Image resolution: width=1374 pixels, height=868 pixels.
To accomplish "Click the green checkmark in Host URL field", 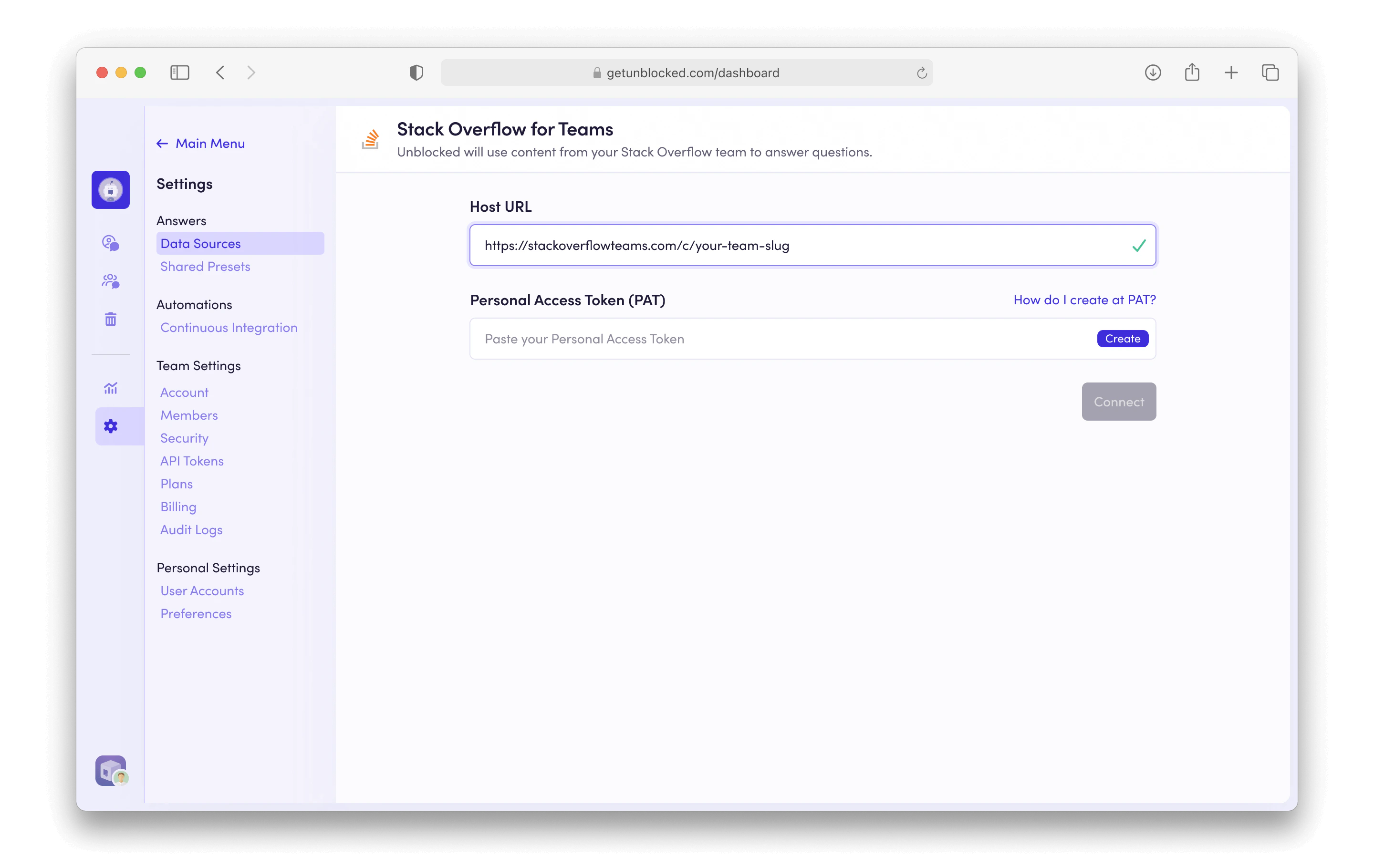I will tap(1139, 245).
